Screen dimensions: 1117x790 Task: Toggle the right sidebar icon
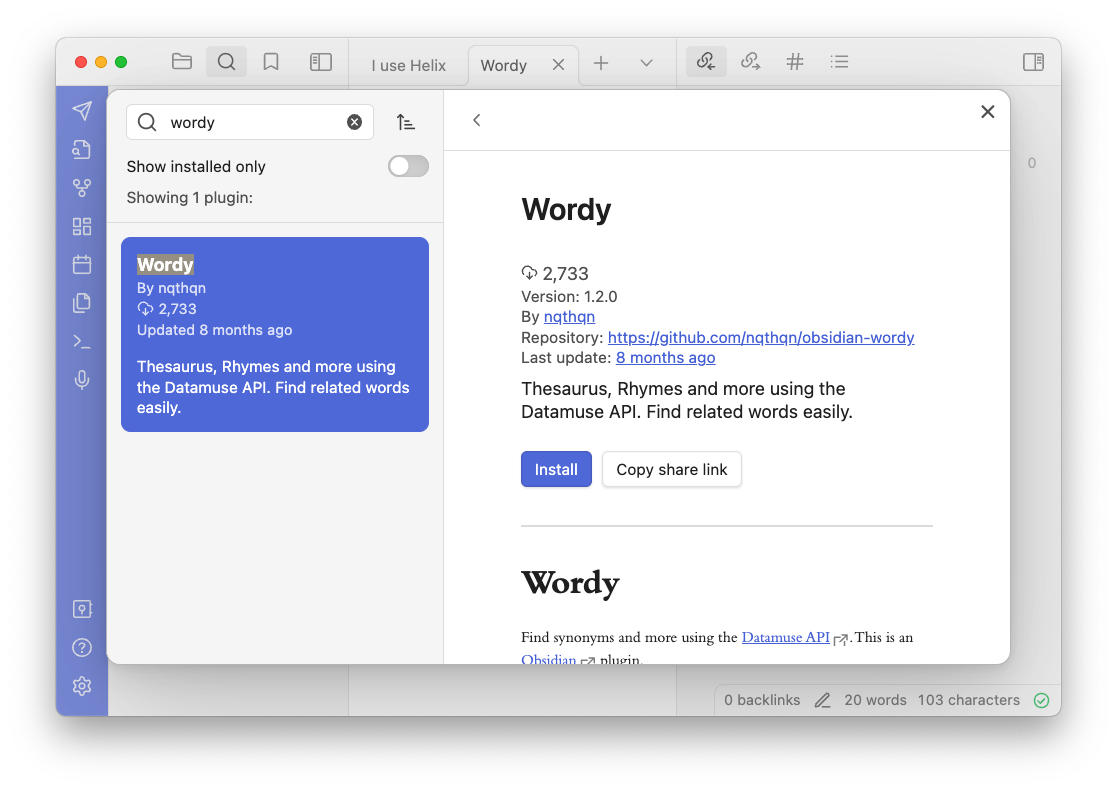[1033, 62]
